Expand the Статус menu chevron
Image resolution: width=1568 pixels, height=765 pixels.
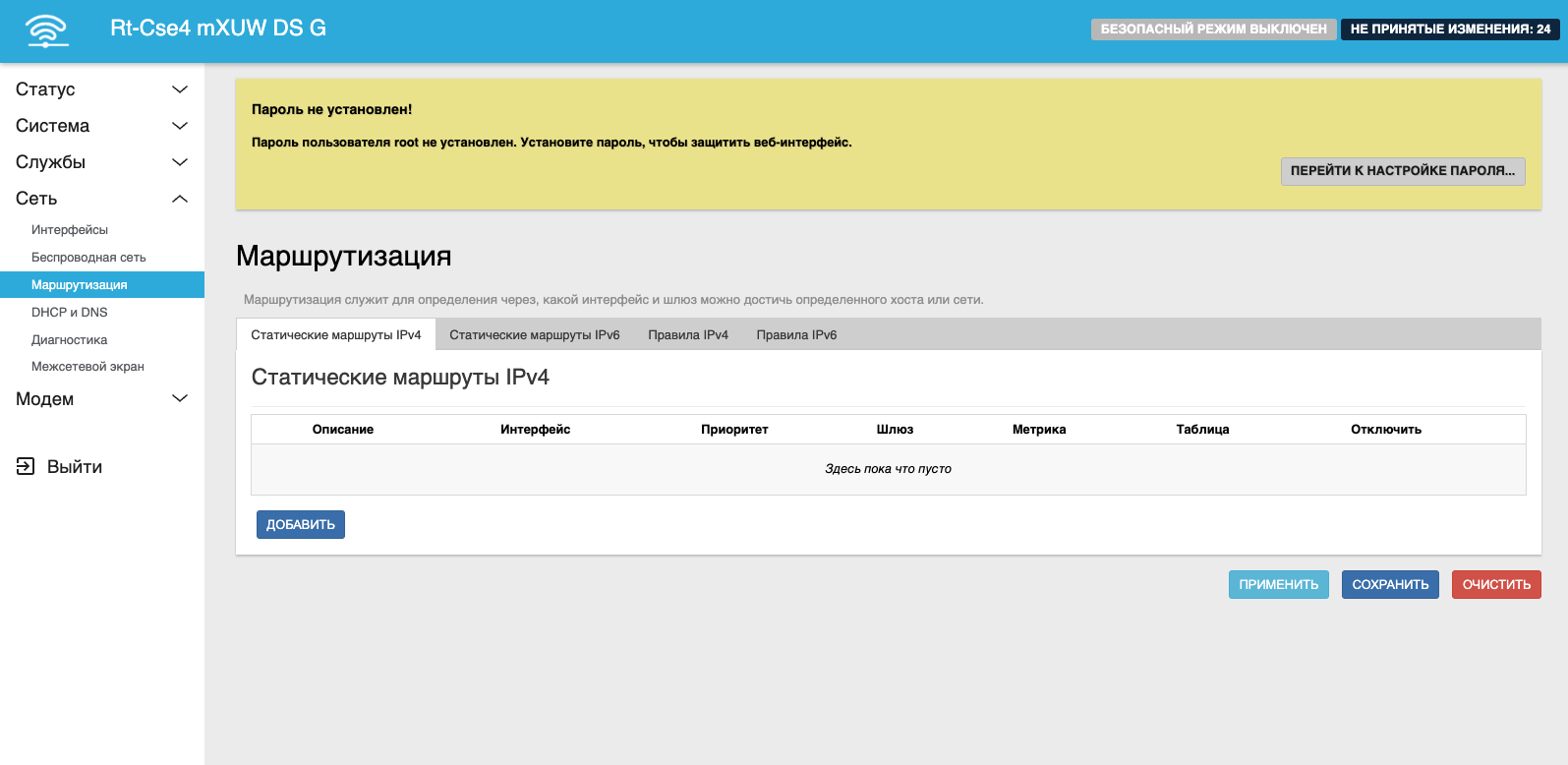tap(180, 89)
